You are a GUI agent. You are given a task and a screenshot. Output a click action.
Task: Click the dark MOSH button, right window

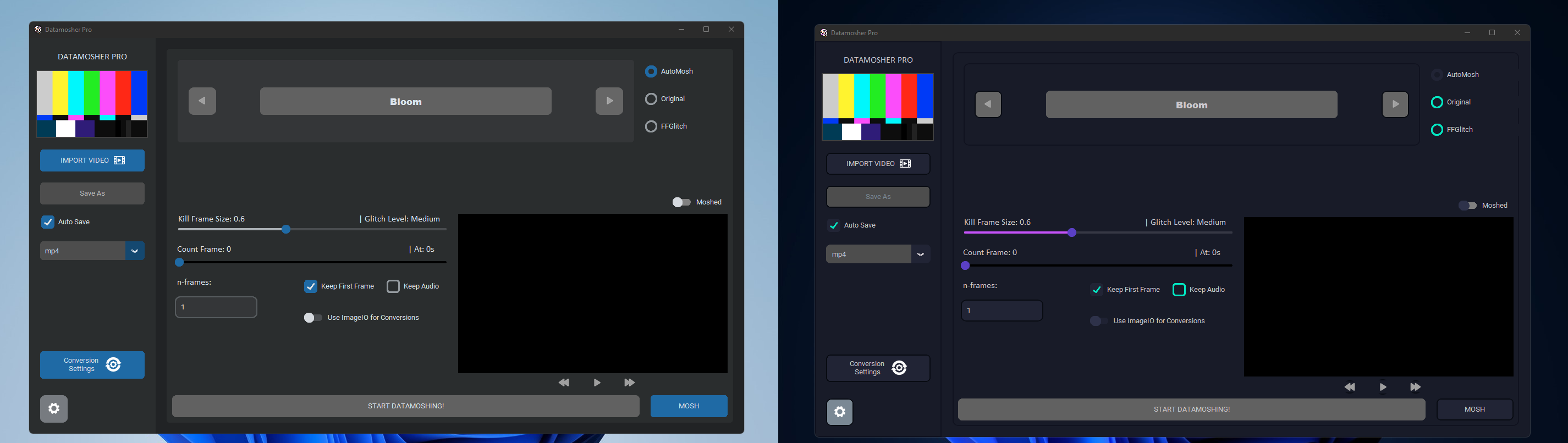tap(1475, 409)
